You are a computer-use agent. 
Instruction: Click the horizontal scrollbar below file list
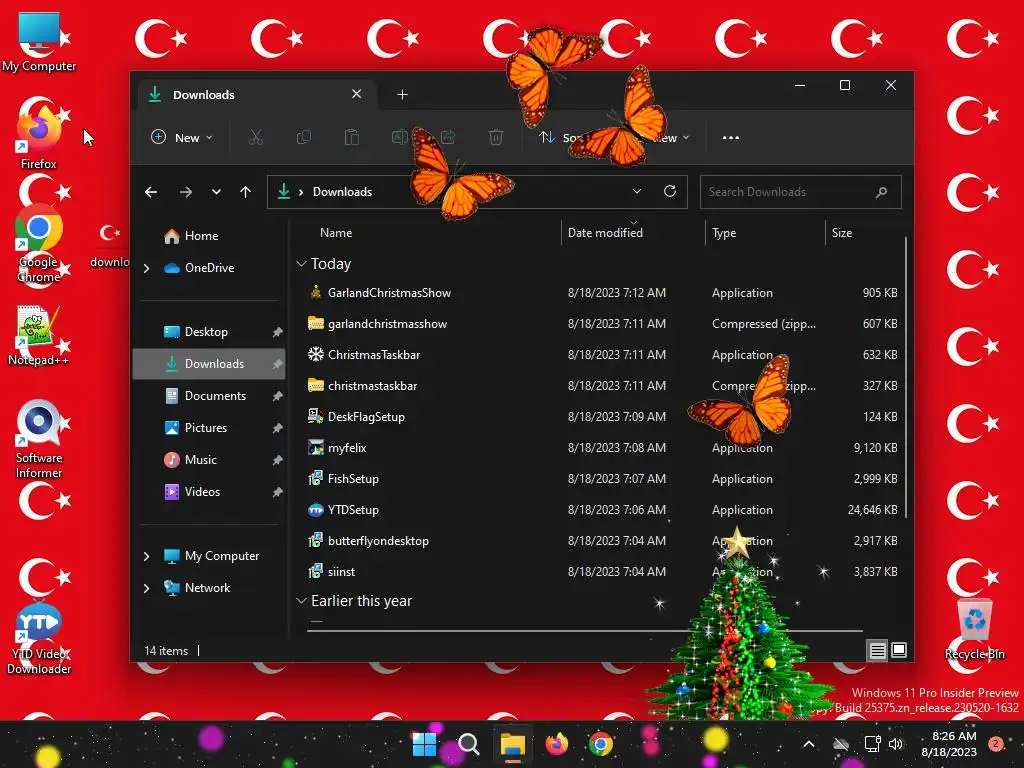584,631
